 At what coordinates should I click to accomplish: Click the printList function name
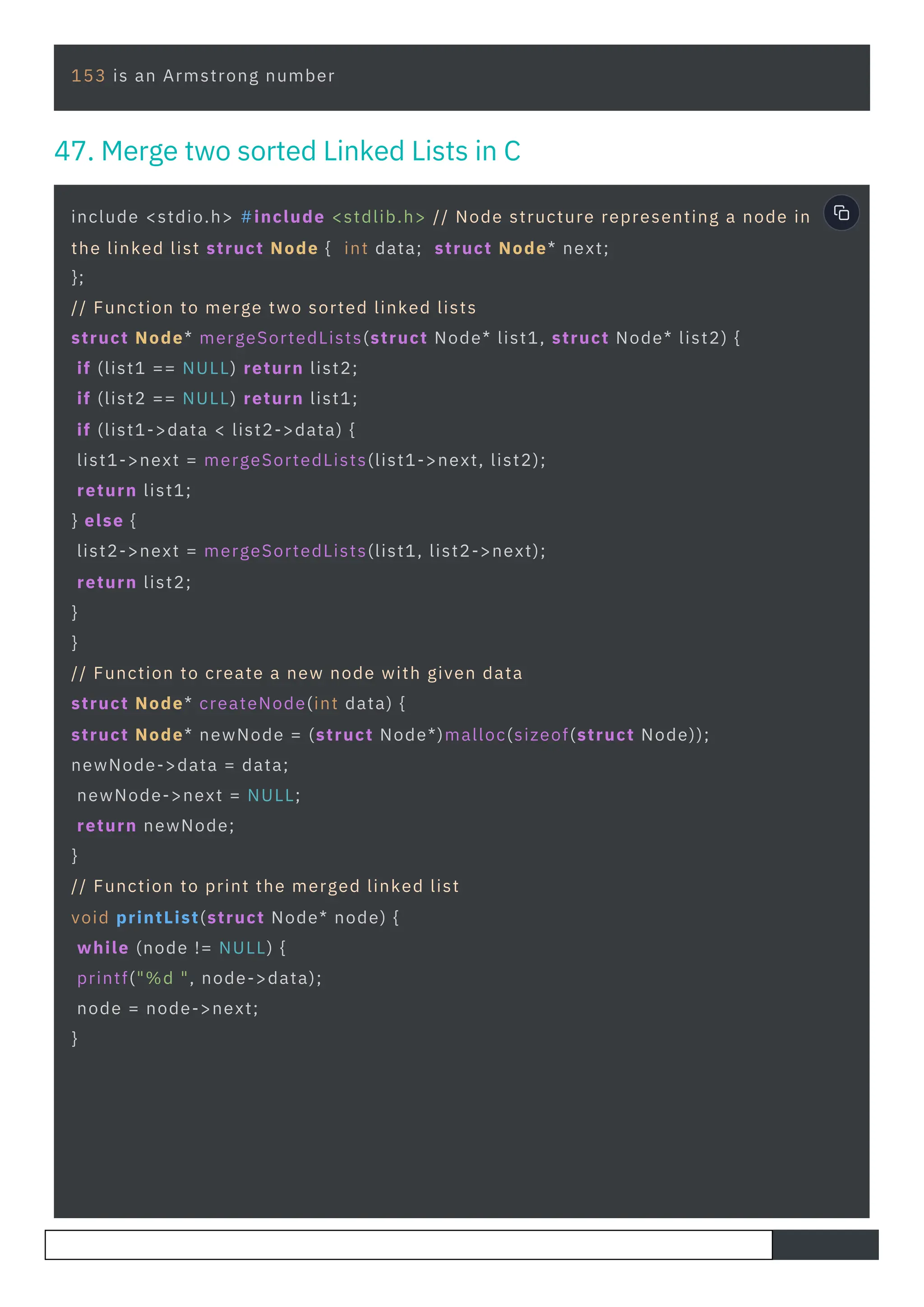[157, 918]
